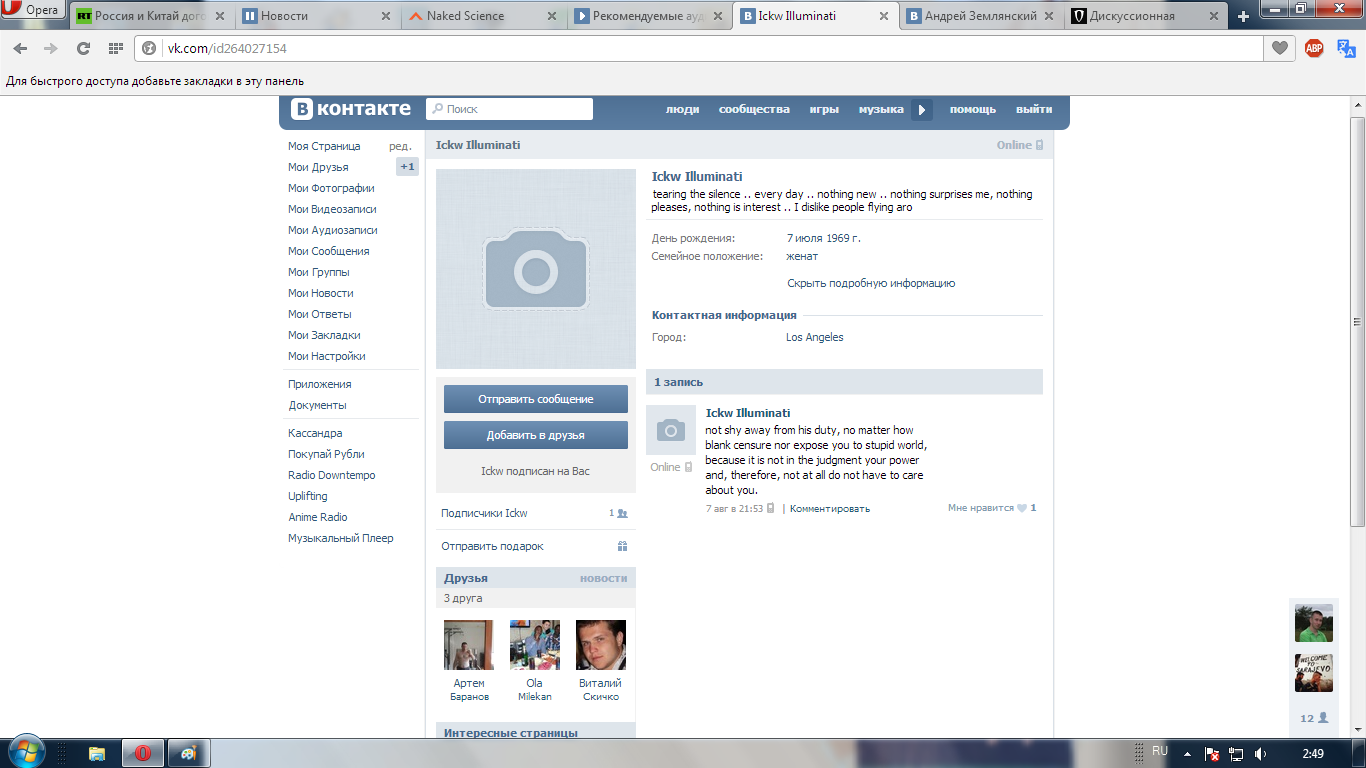1366x768 pixels.
Task: Open the Windows Start menu
Action: tap(25, 752)
